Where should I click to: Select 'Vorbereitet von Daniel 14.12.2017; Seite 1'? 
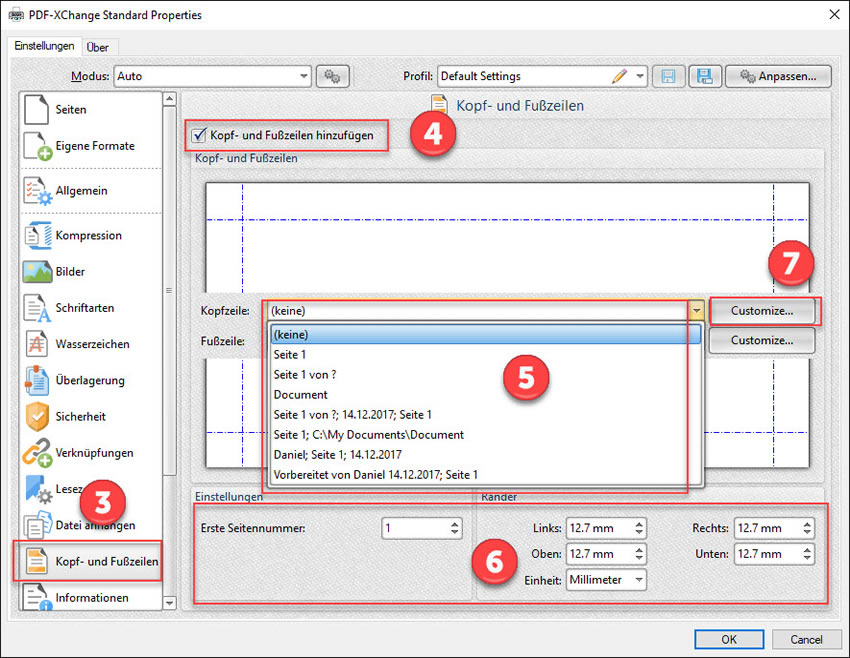(x=486, y=475)
